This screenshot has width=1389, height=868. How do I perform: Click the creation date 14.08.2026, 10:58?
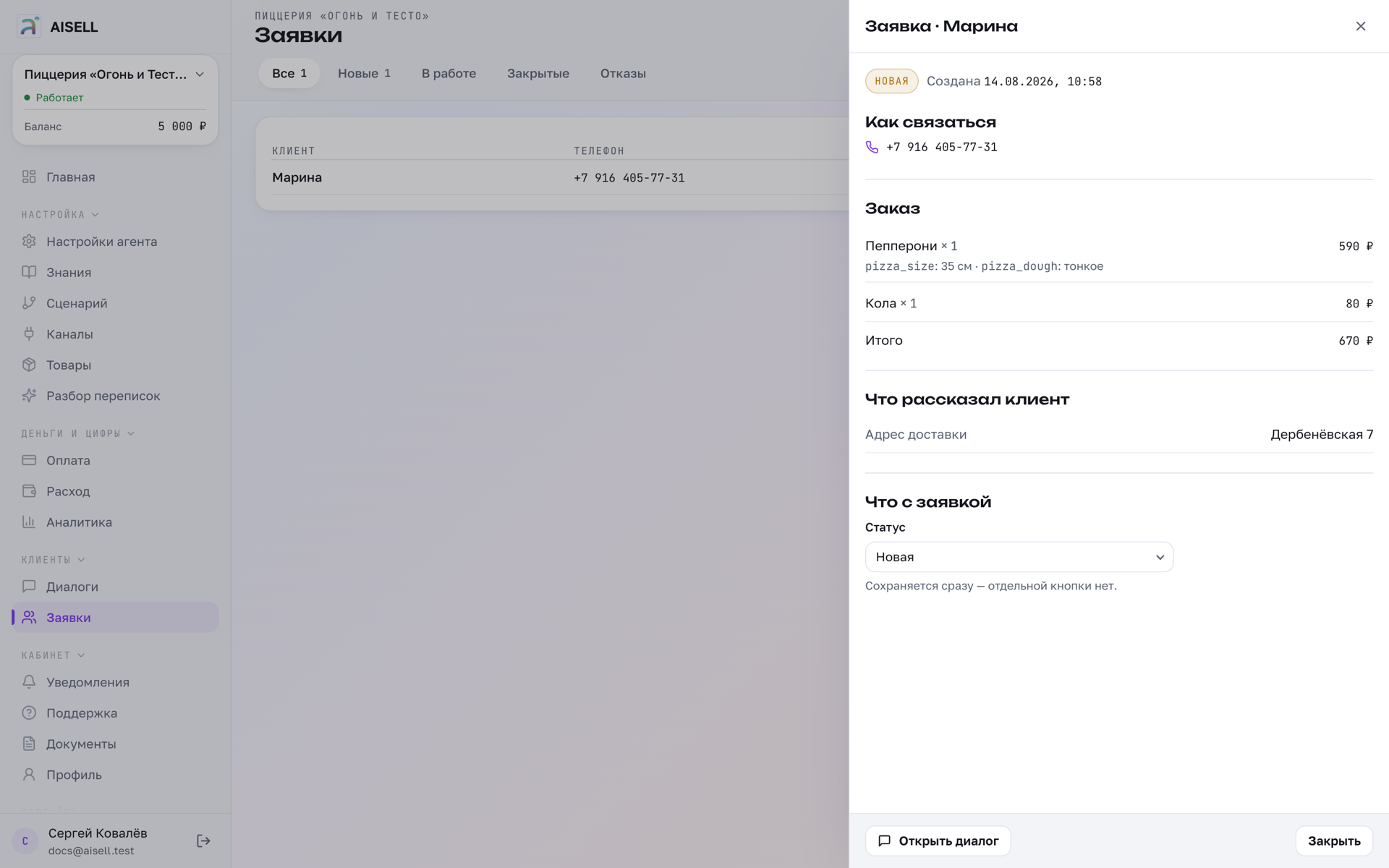[x=1042, y=82]
